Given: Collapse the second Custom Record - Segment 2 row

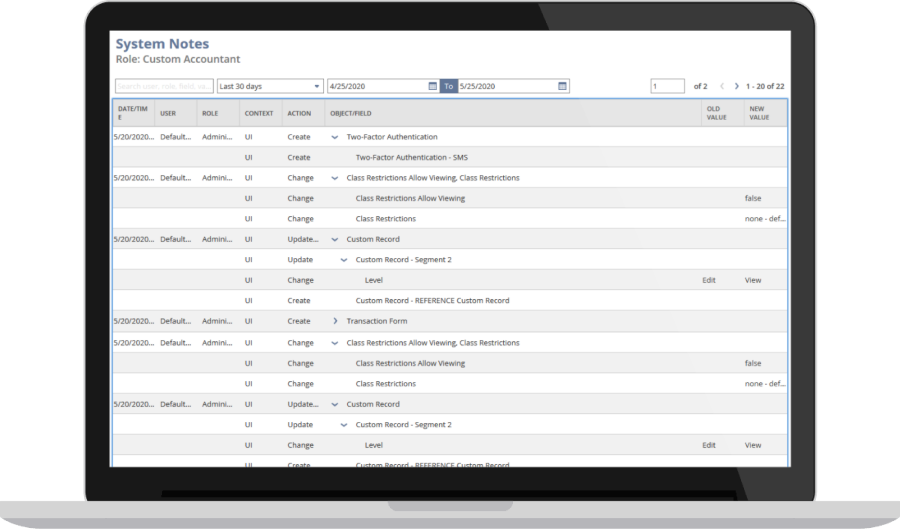Looking at the screenshot, I should click(344, 425).
